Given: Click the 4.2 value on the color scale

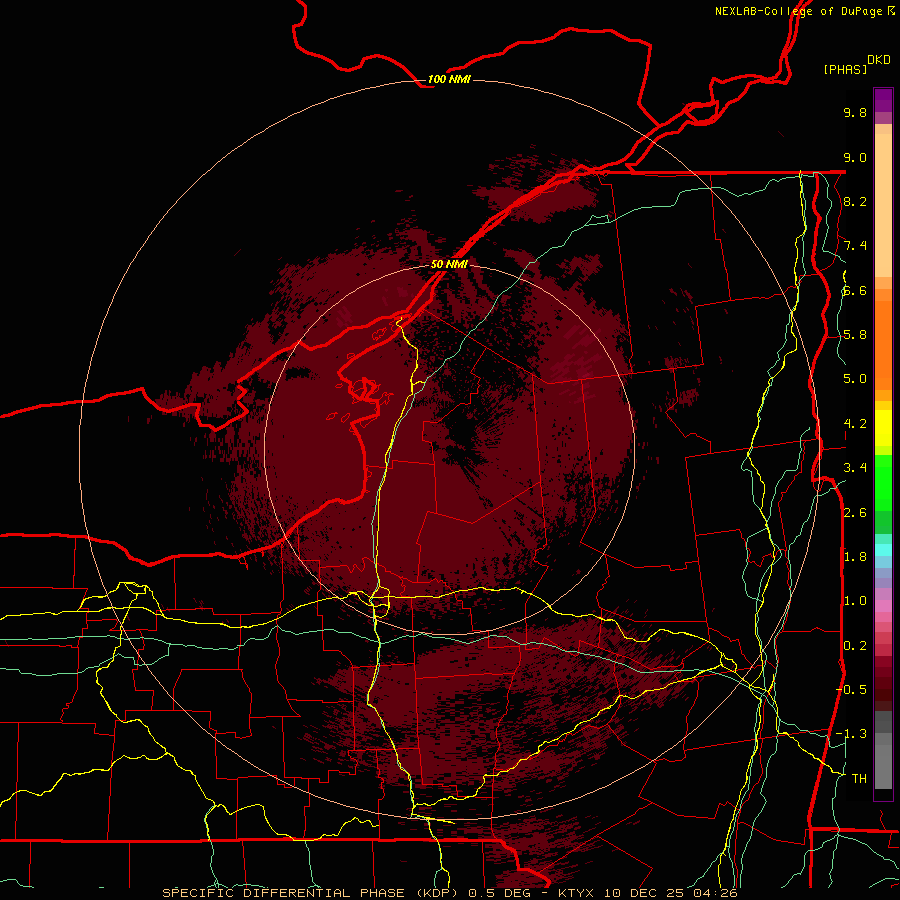Looking at the screenshot, I should coord(855,424).
